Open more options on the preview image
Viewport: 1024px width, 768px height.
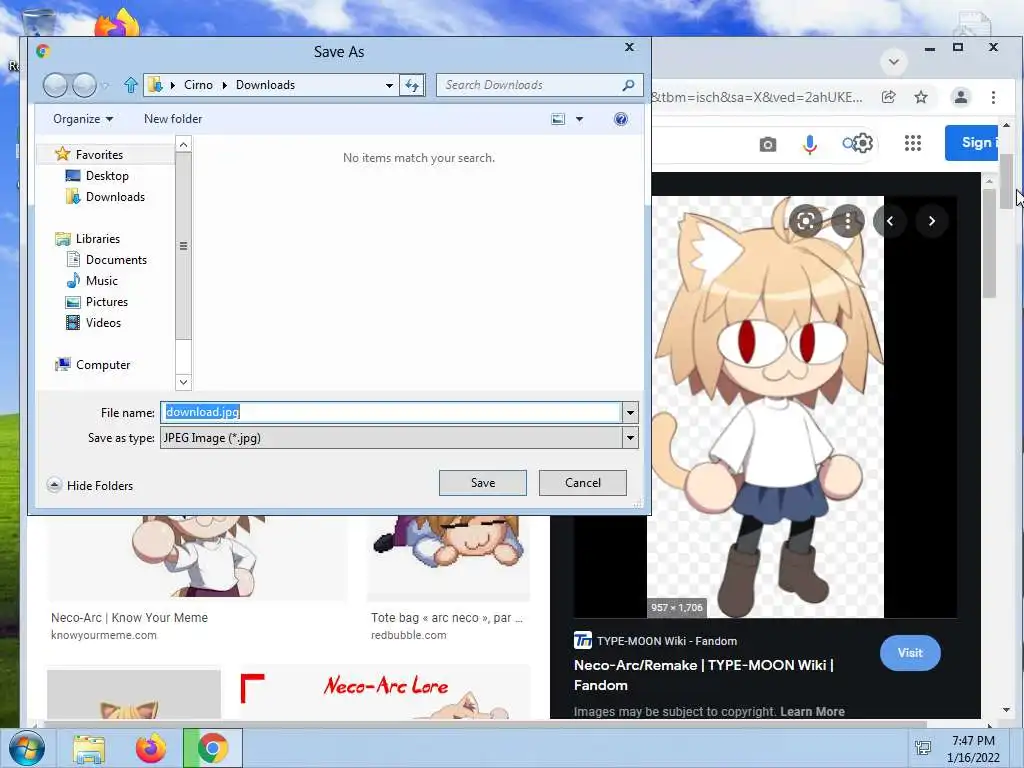848,221
